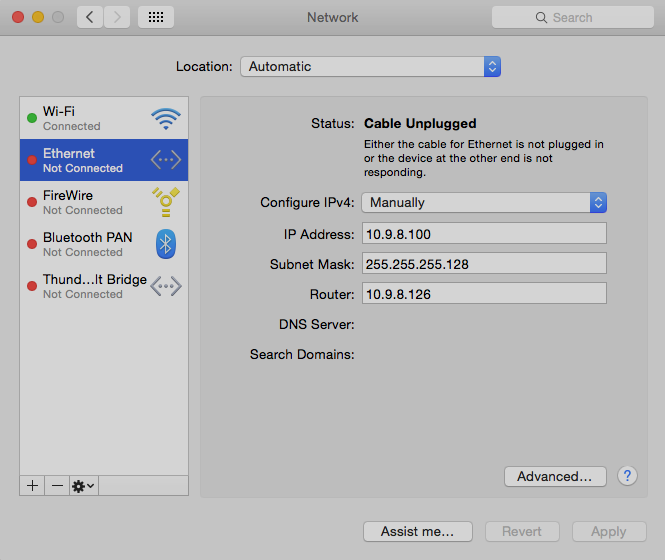
Task: Click the Assist me… button
Action: pyautogui.click(x=417, y=531)
